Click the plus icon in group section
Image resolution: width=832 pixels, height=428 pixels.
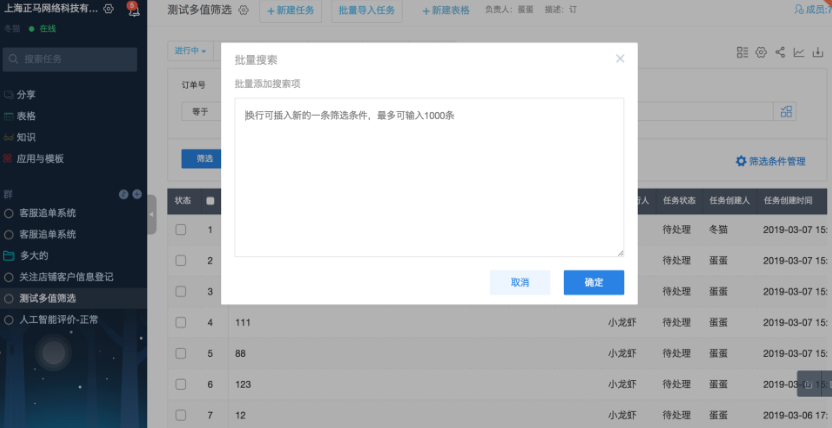(x=136, y=194)
